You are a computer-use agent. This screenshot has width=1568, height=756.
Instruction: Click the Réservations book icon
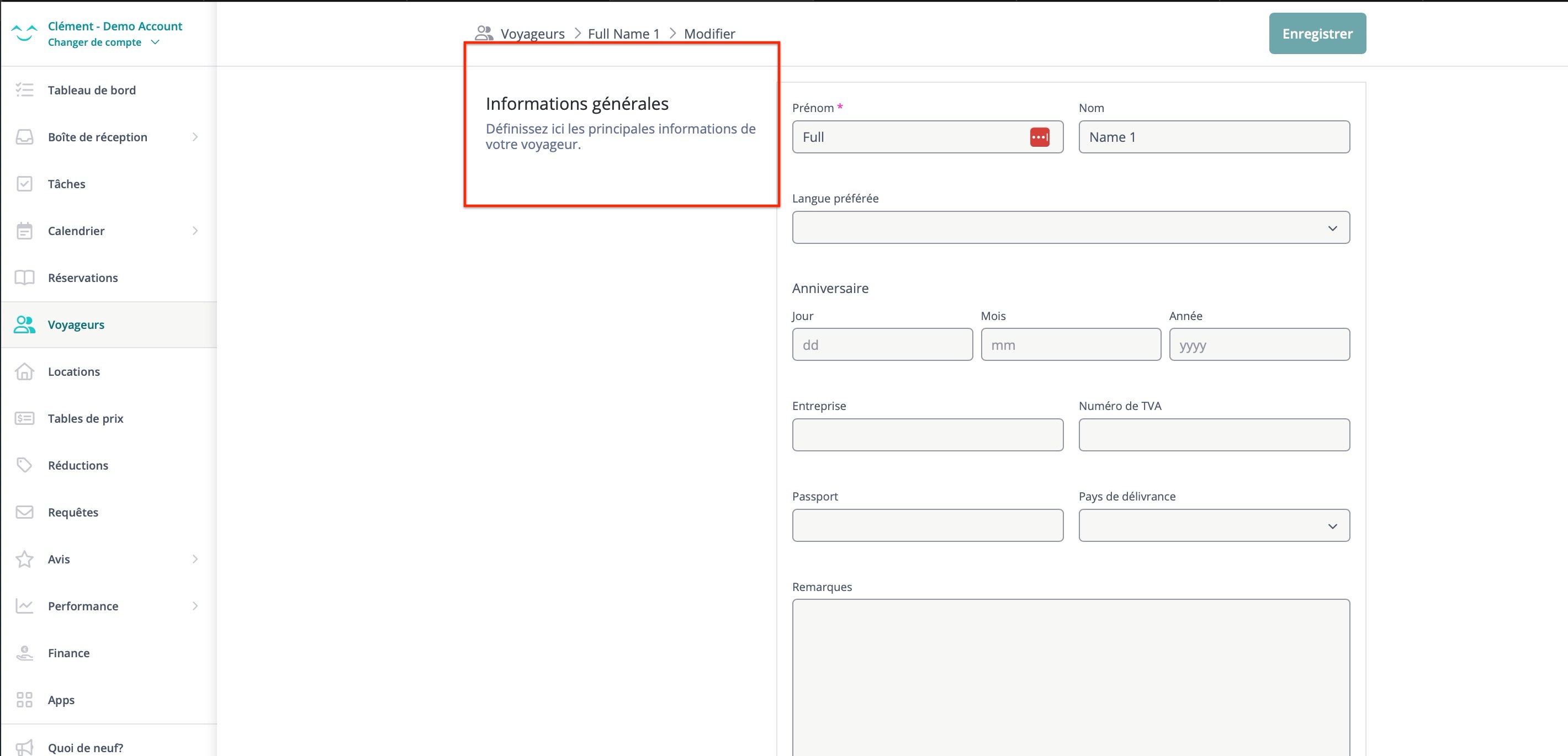click(x=24, y=278)
